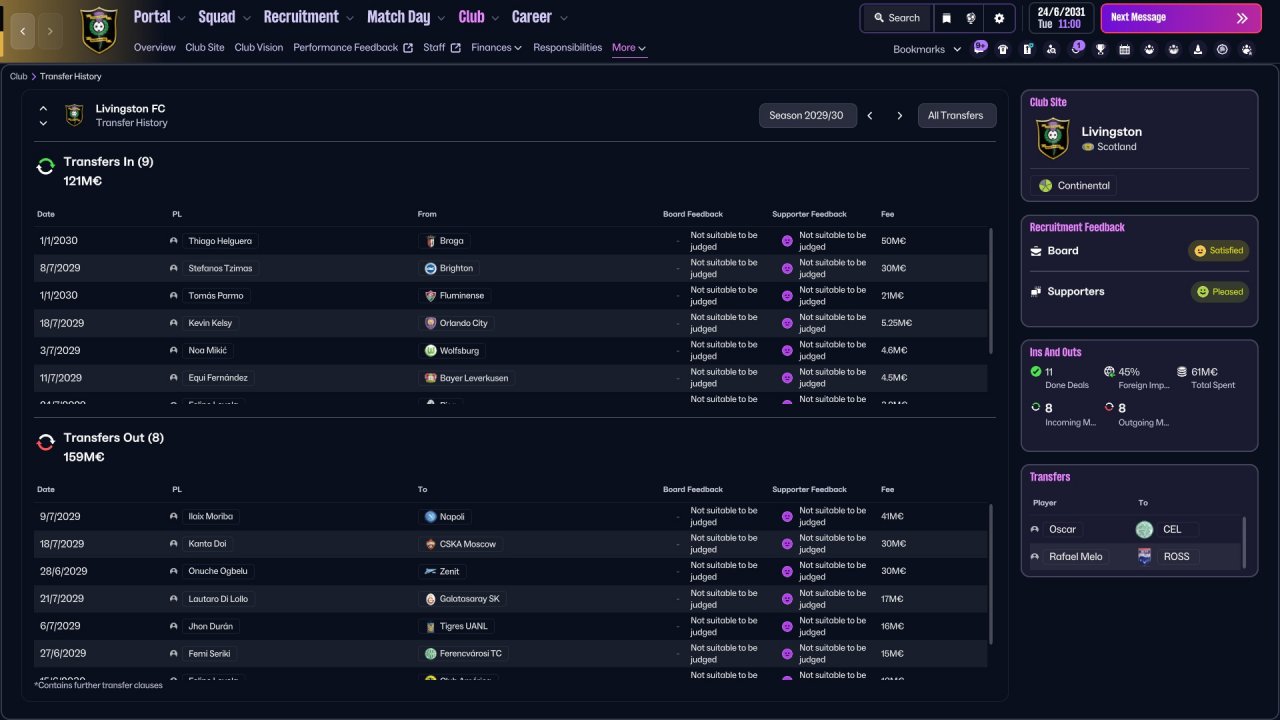Open the trophy competitions shortcut icon
The image size is (1280, 720).
coord(1100,49)
